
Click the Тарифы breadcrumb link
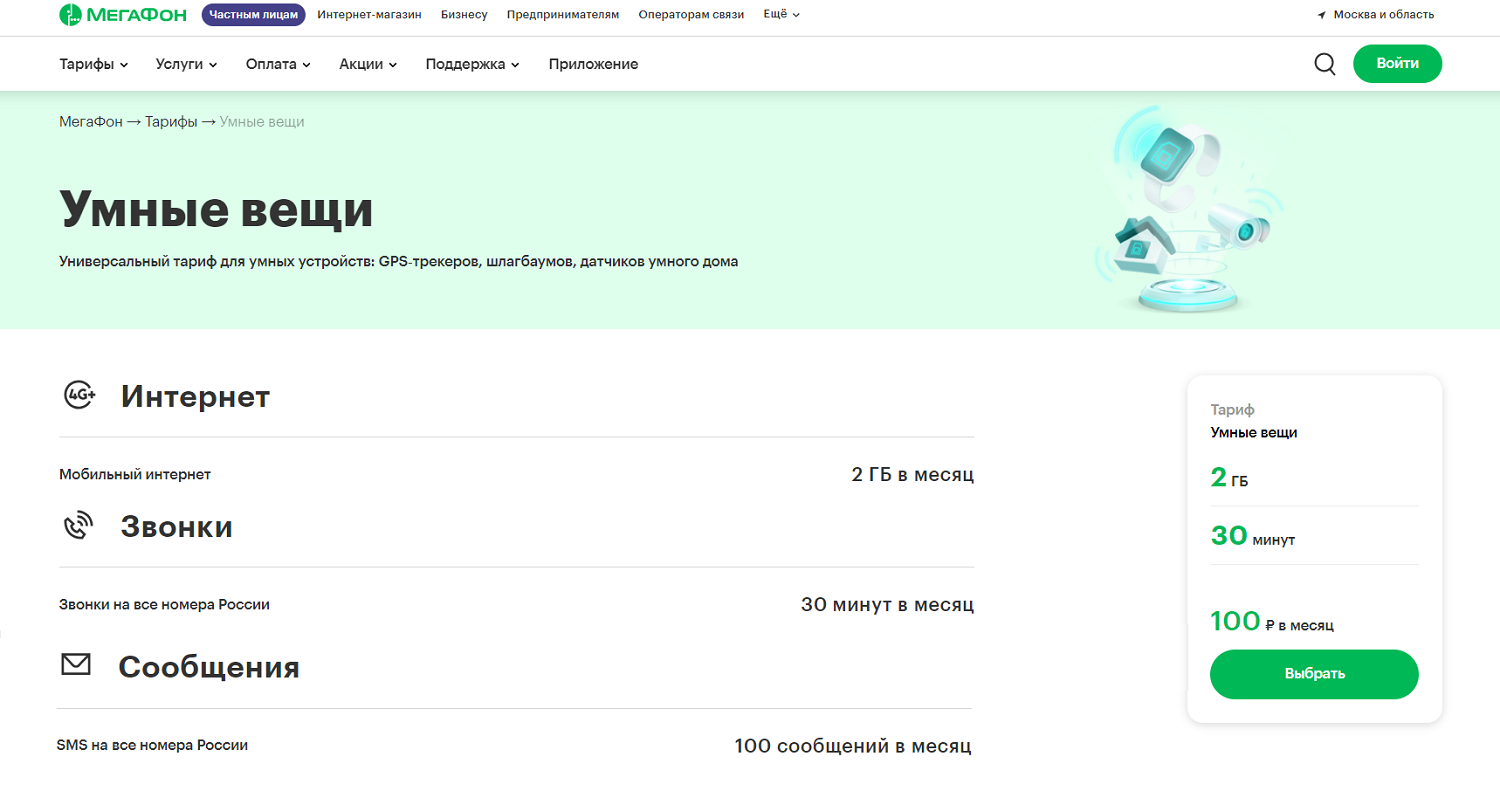click(171, 122)
